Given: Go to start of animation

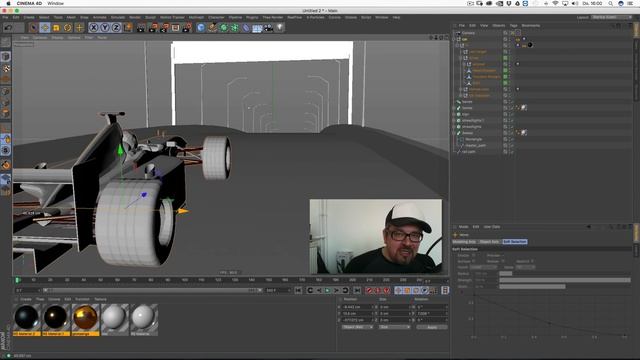Looking at the screenshot, I should pos(298,290).
